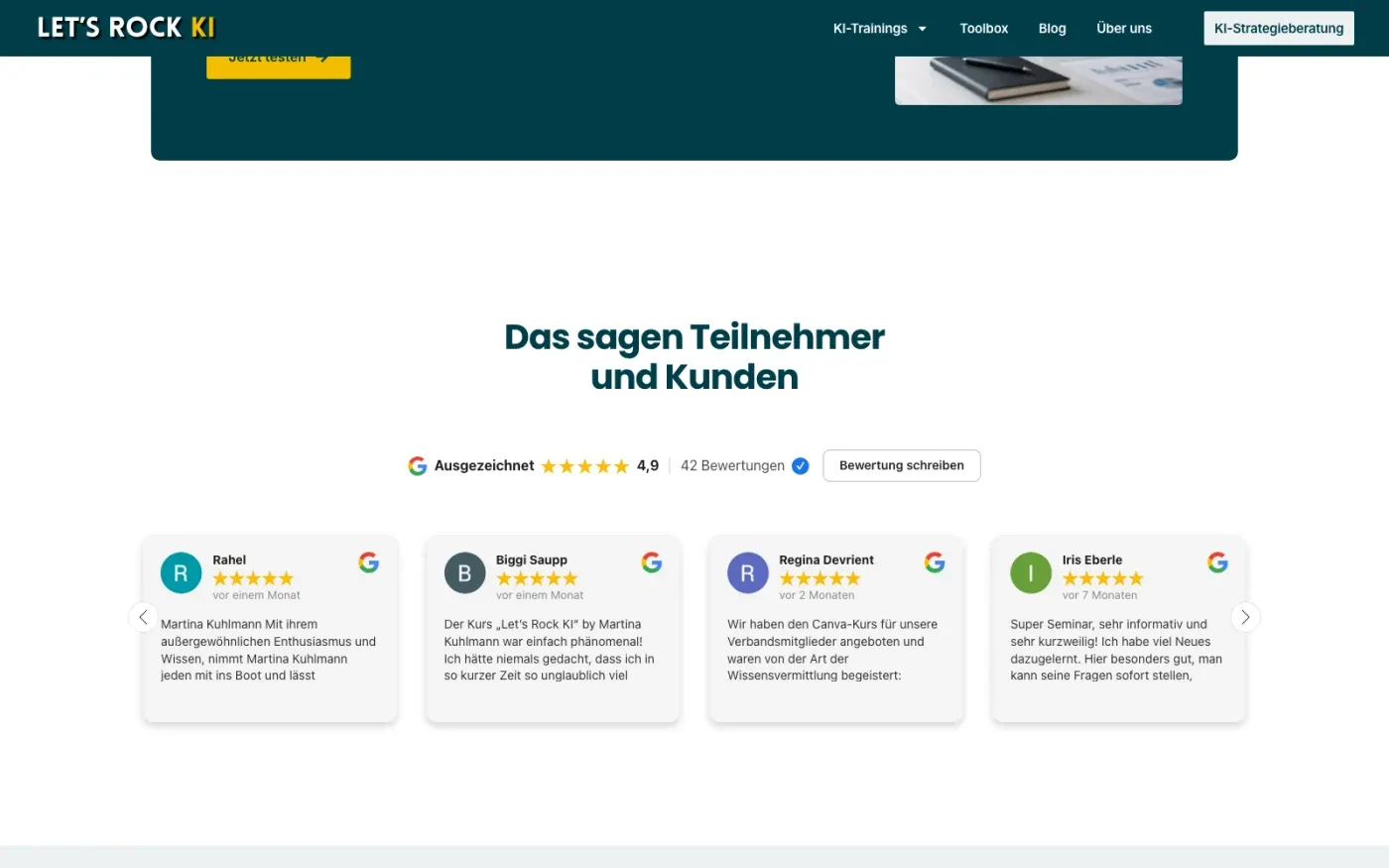Viewport: 1389px width, 868px height.
Task: Click the 4,9 rating score
Action: (x=648, y=466)
